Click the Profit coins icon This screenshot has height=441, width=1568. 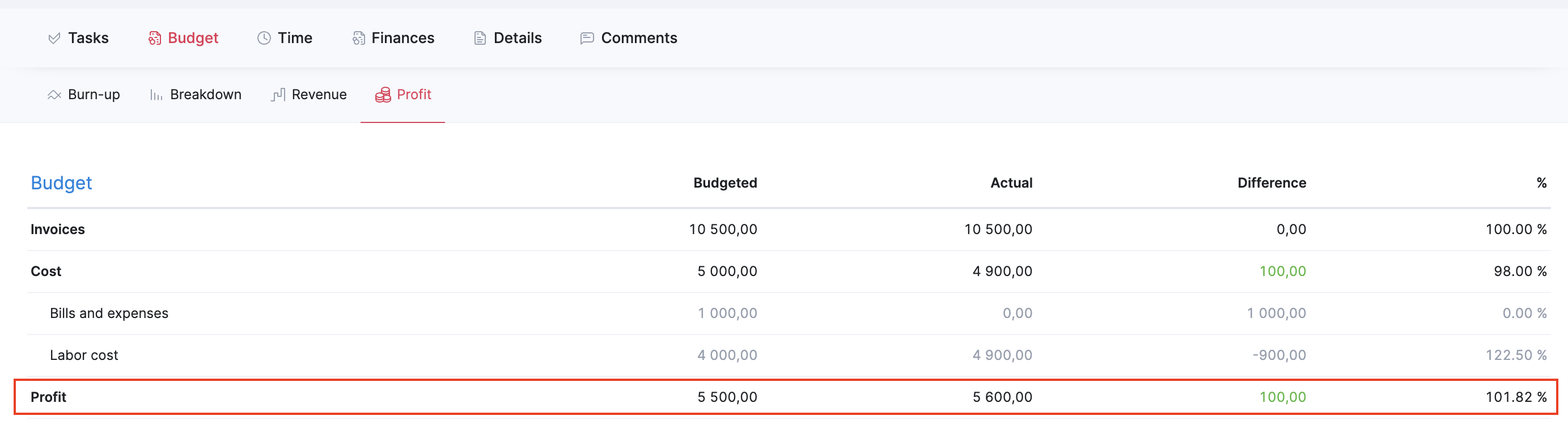point(383,95)
